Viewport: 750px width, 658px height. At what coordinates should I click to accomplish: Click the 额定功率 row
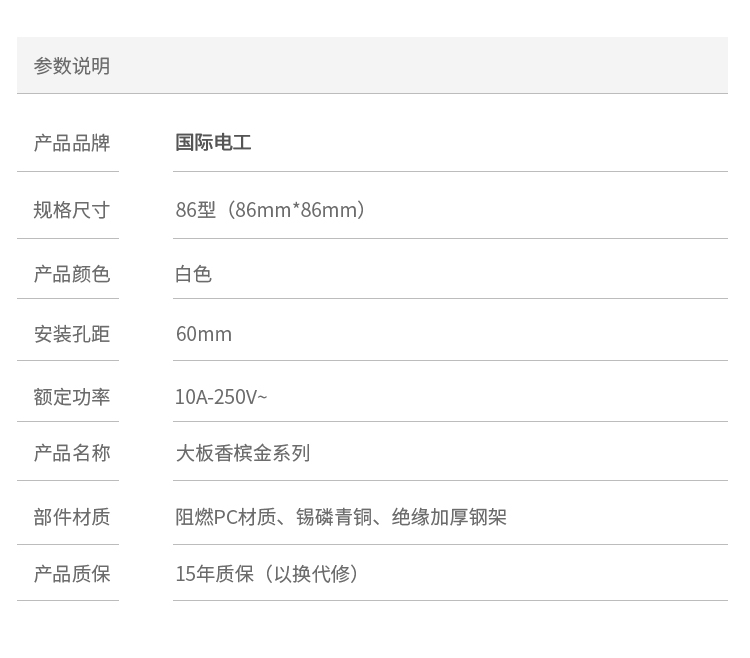click(x=450, y=397)
